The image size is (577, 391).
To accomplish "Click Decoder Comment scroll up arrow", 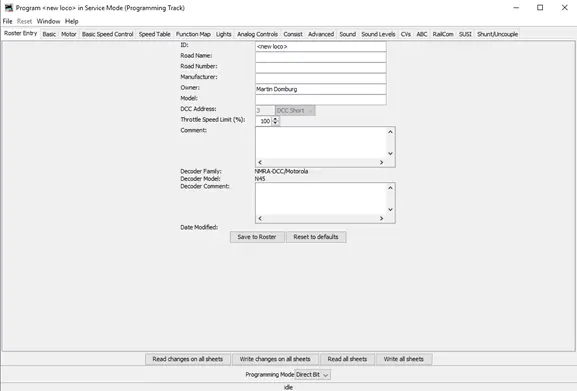I will [x=390, y=188].
